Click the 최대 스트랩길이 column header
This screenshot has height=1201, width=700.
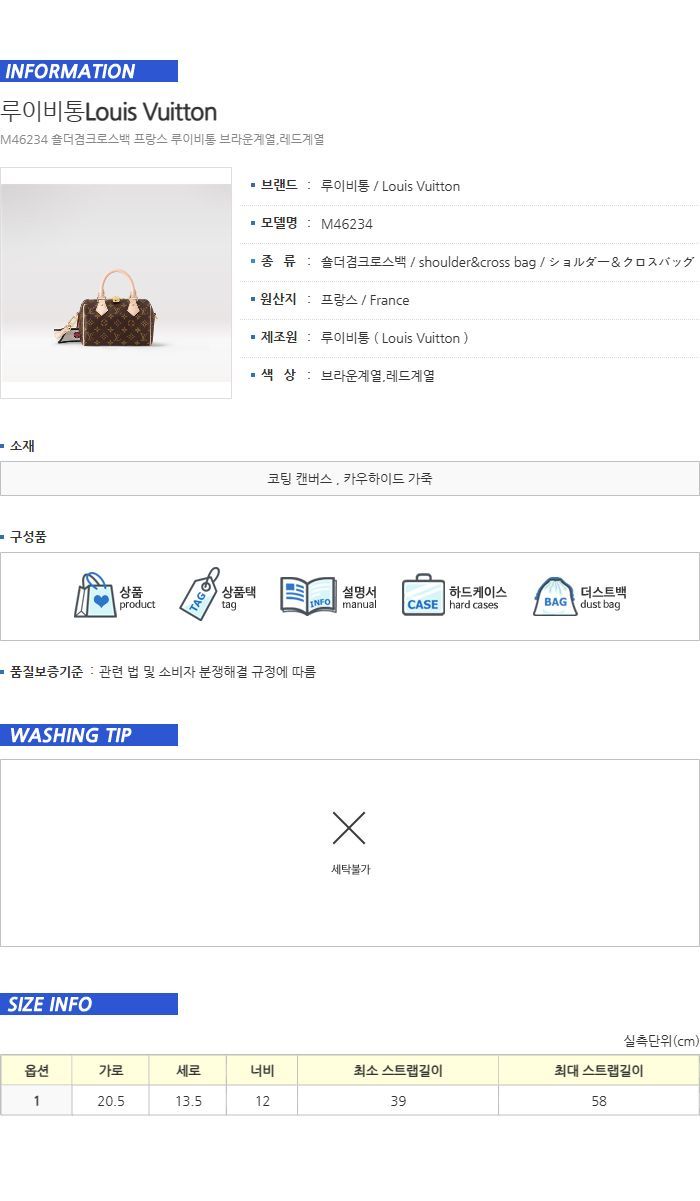coord(599,1070)
